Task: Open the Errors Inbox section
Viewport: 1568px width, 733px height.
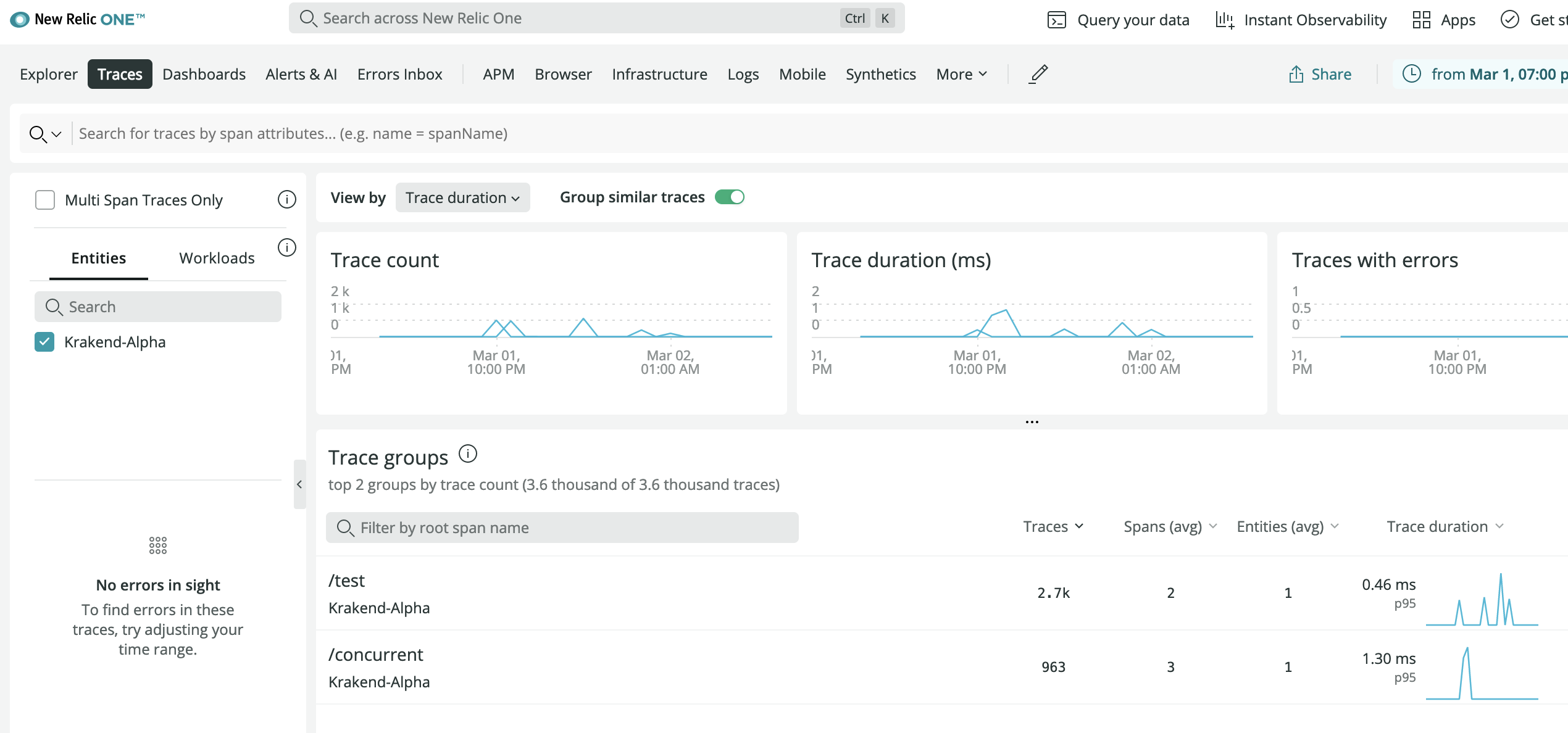Action: click(x=399, y=73)
